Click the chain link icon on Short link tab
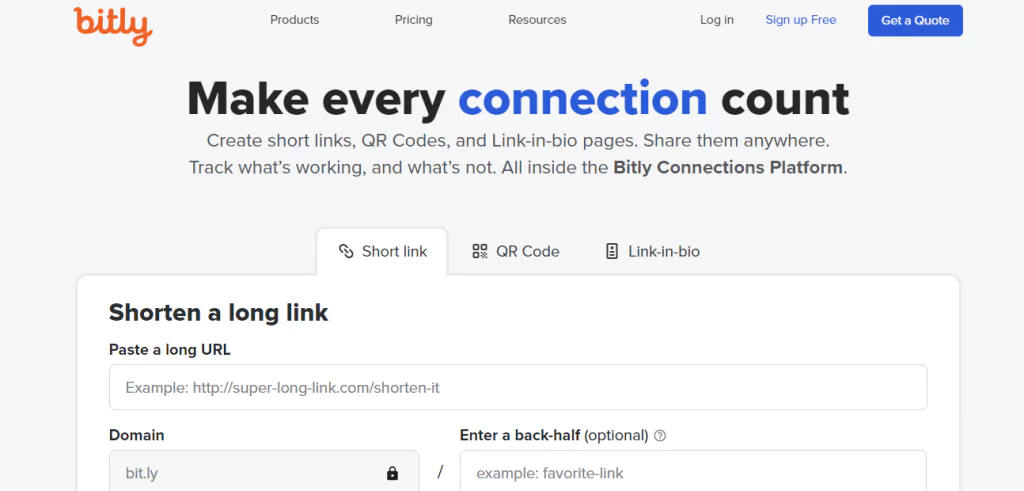 [346, 251]
